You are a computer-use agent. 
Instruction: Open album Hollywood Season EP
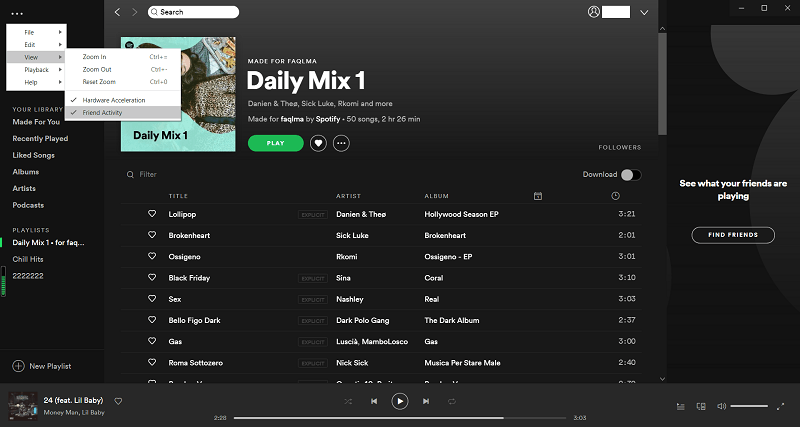pyautogui.click(x=461, y=214)
